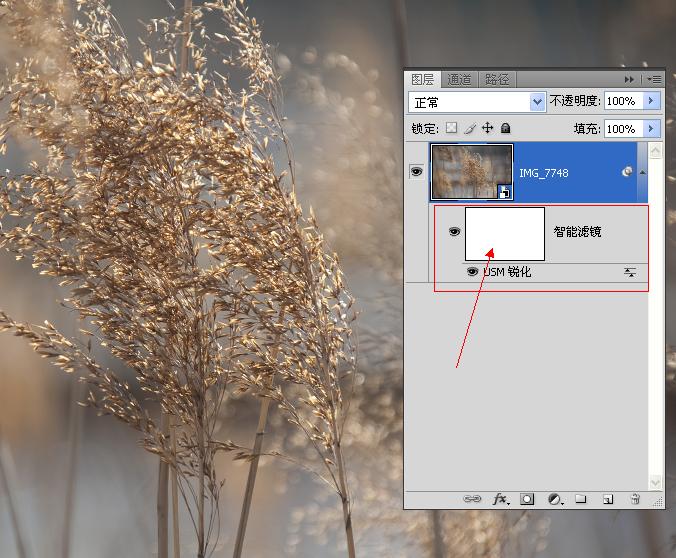Hide the IMG_7748 layer
Image resolution: width=676 pixels, height=558 pixels.
[x=416, y=172]
